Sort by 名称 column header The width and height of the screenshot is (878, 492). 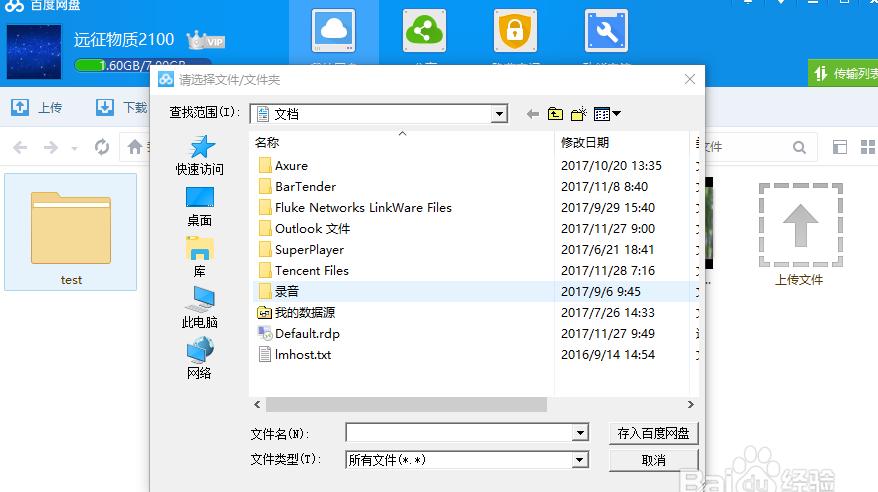tap(401, 143)
